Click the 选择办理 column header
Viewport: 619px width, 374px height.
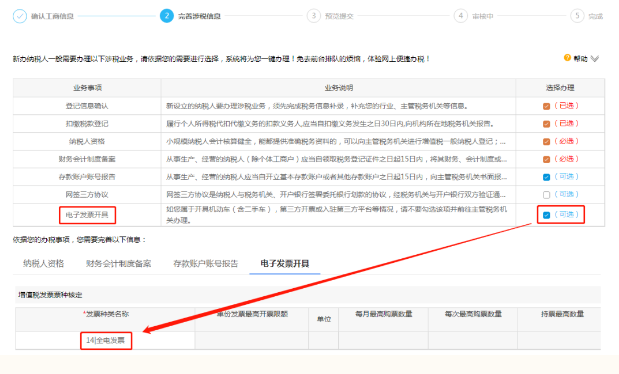tap(560, 88)
